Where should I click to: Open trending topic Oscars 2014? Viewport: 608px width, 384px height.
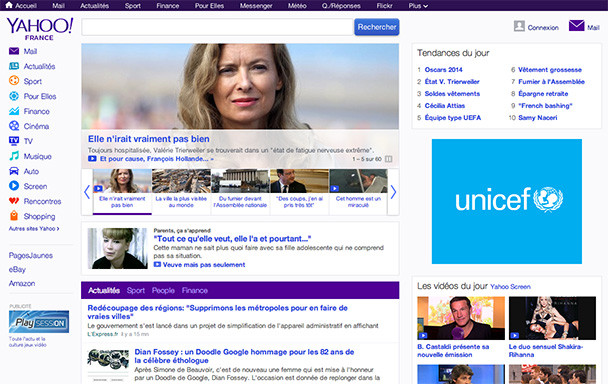[444, 70]
